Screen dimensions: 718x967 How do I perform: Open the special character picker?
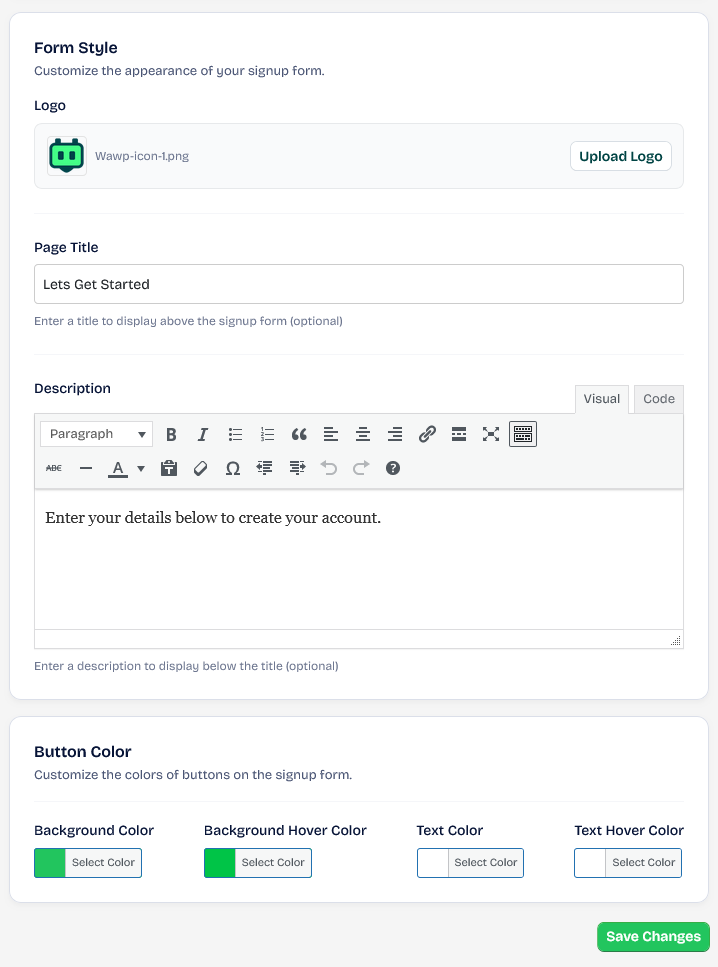click(x=233, y=468)
